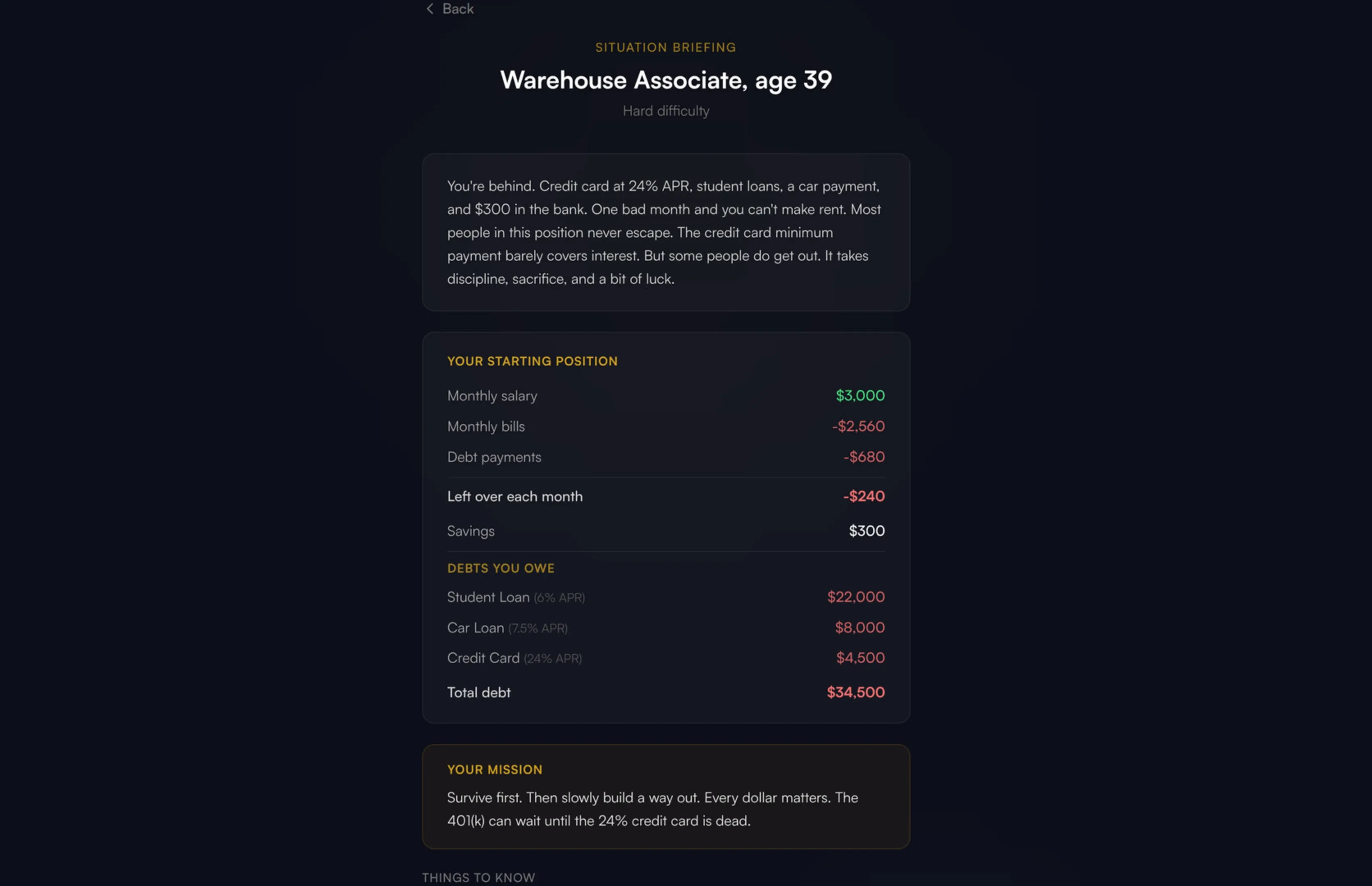Click the Car Loan 7.5% APR entry
1372x886 pixels.
[666, 627]
